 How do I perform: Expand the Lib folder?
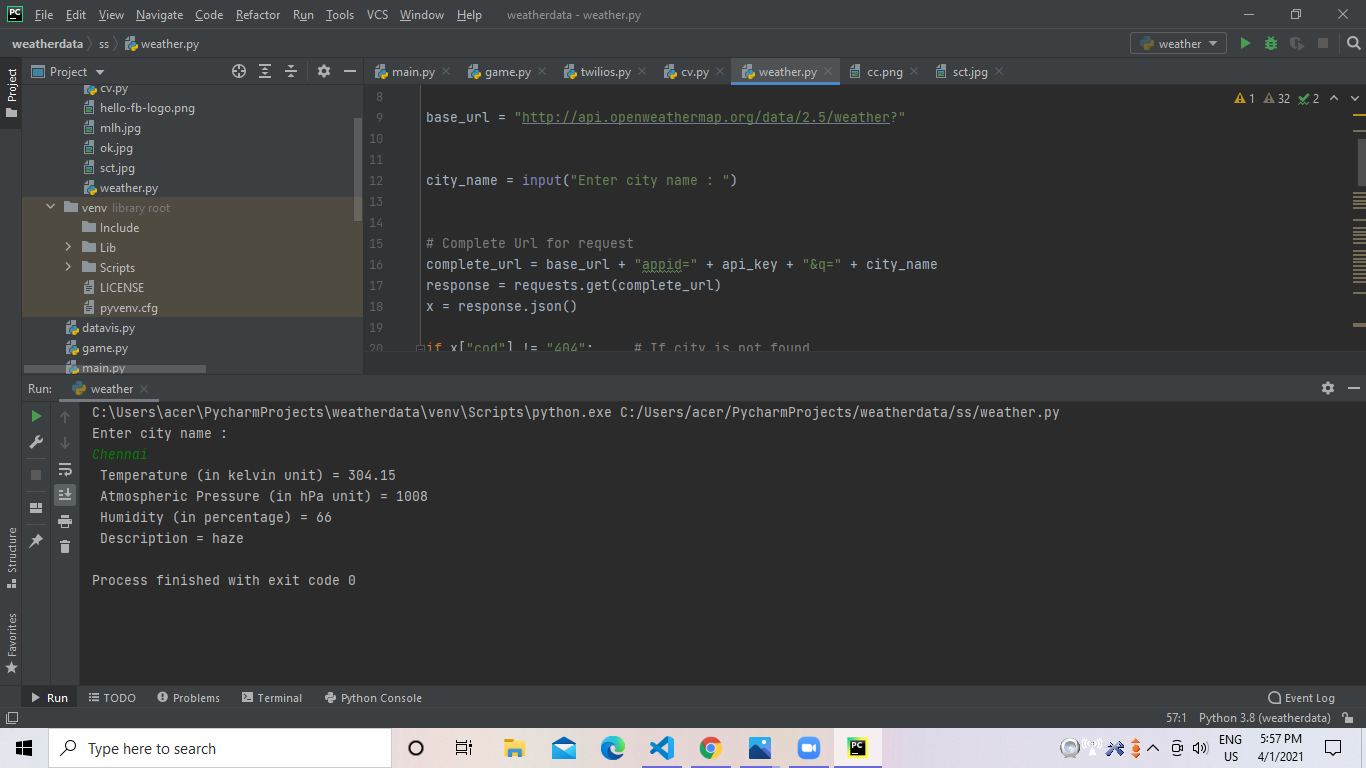click(x=68, y=247)
